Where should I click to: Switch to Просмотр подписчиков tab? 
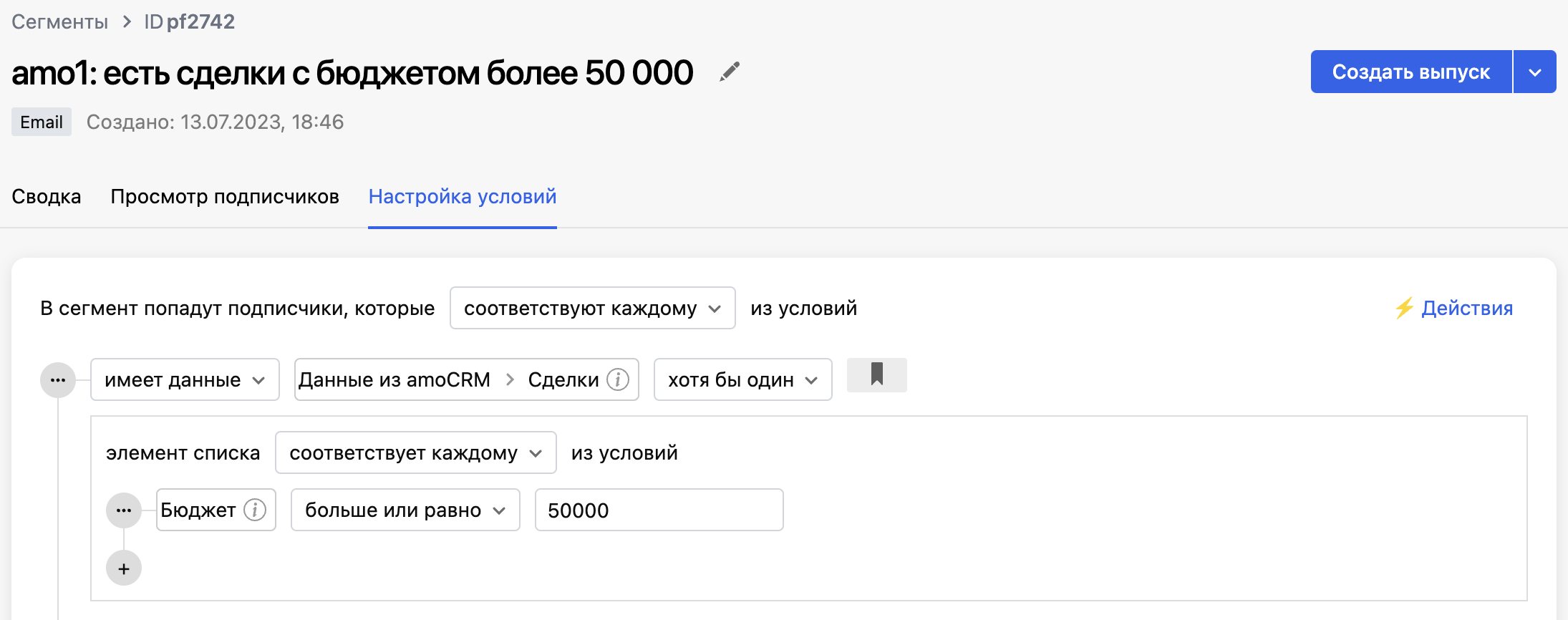(225, 197)
